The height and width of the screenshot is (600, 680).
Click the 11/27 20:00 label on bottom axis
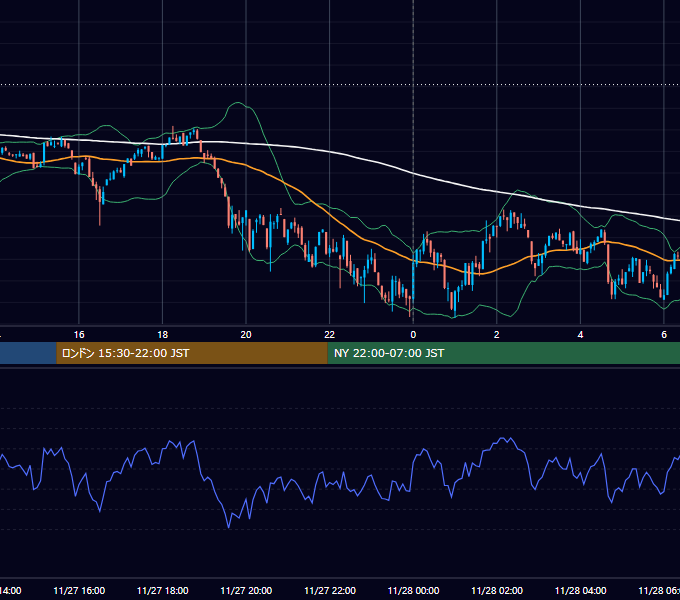[x=246, y=590]
